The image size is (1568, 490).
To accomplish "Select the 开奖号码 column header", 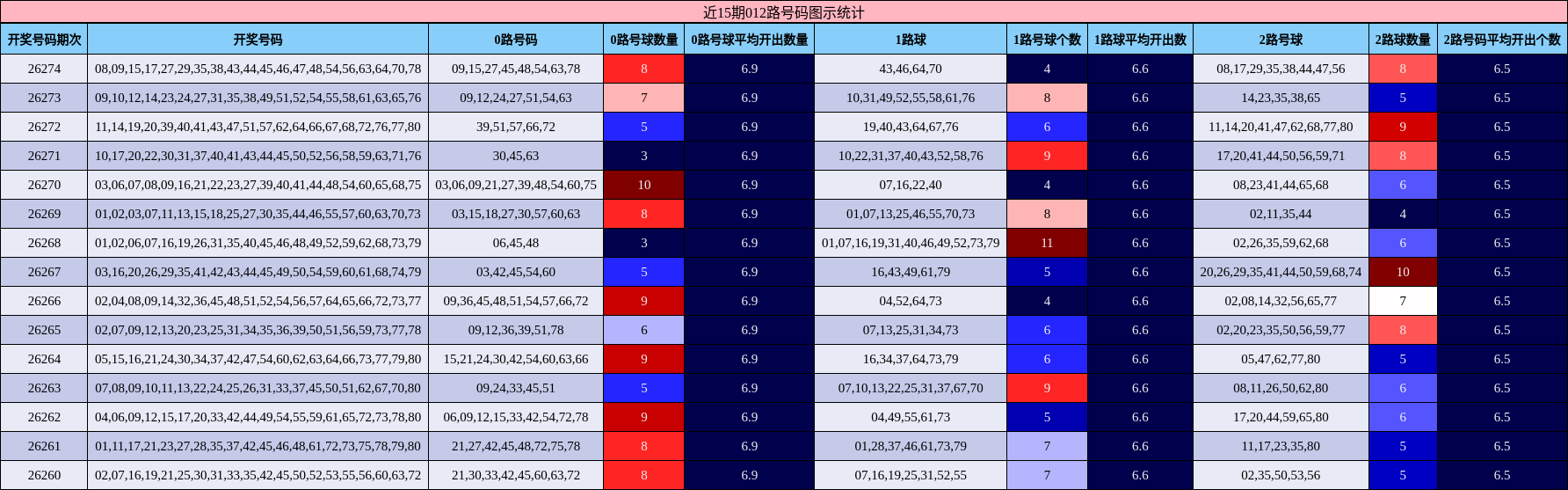I will [x=258, y=40].
